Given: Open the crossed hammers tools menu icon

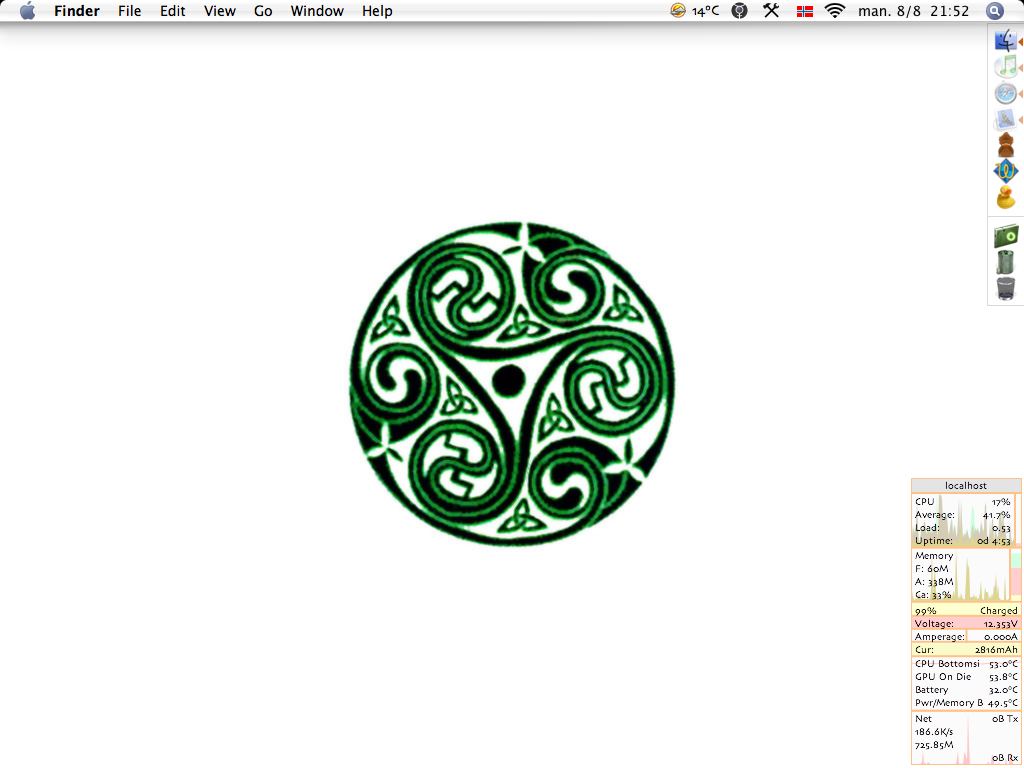Looking at the screenshot, I should (771, 10).
